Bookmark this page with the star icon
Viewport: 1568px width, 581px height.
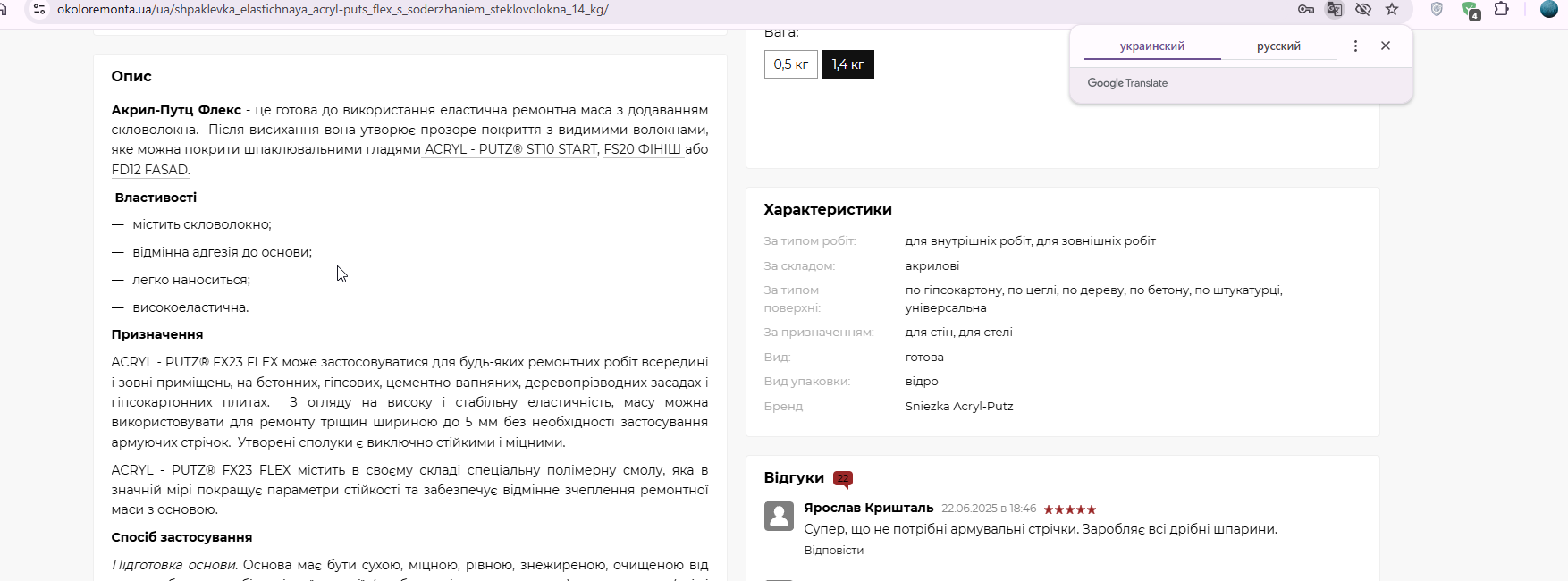tap(1392, 9)
